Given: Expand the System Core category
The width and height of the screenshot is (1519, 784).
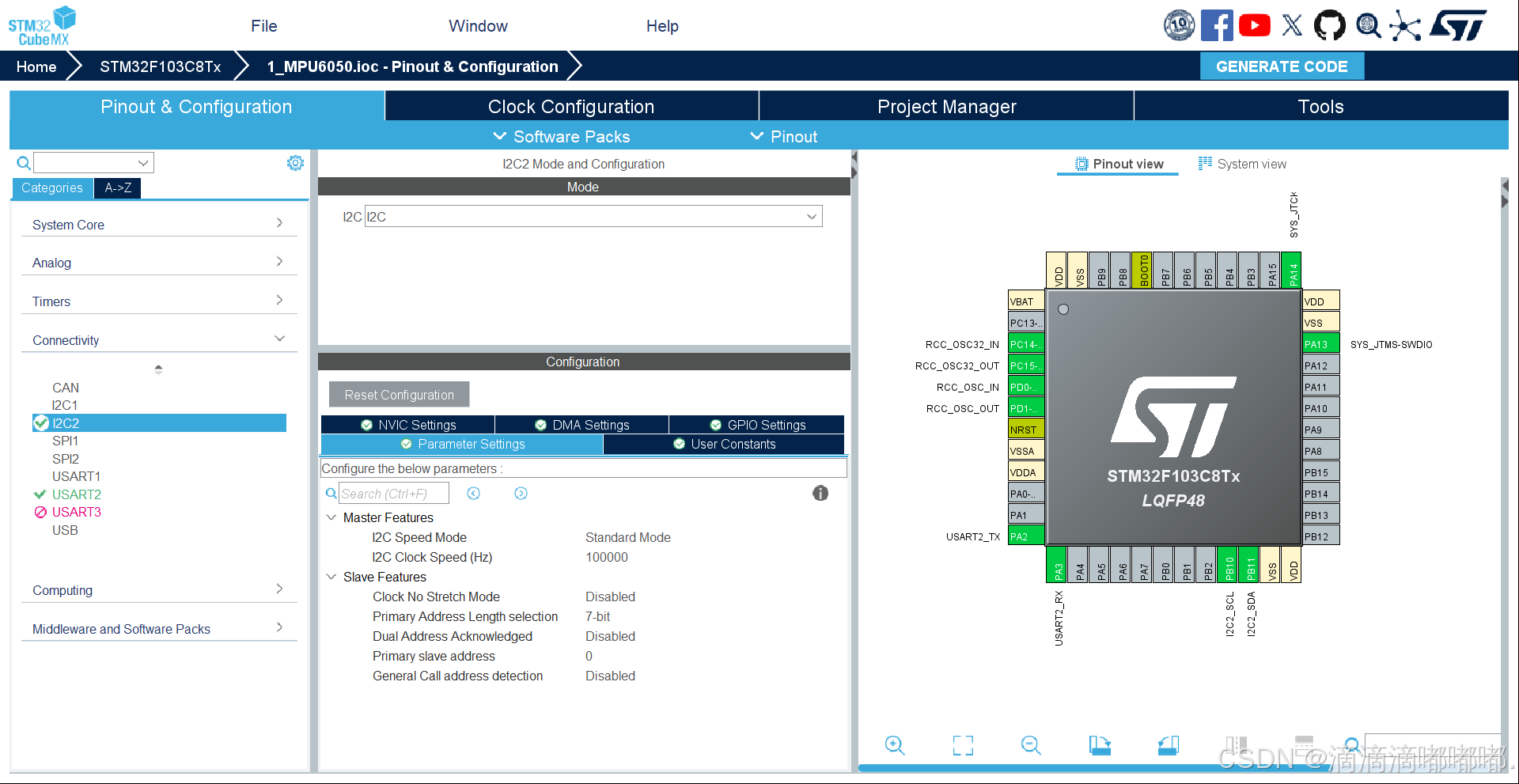Looking at the screenshot, I should pyautogui.click(x=158, y=224).
